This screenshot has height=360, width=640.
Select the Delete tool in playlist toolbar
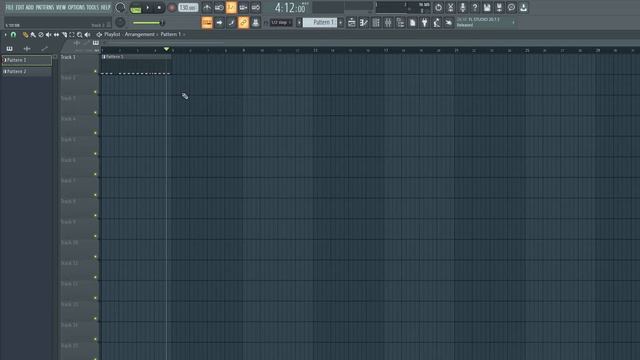[x=41, y=35]
